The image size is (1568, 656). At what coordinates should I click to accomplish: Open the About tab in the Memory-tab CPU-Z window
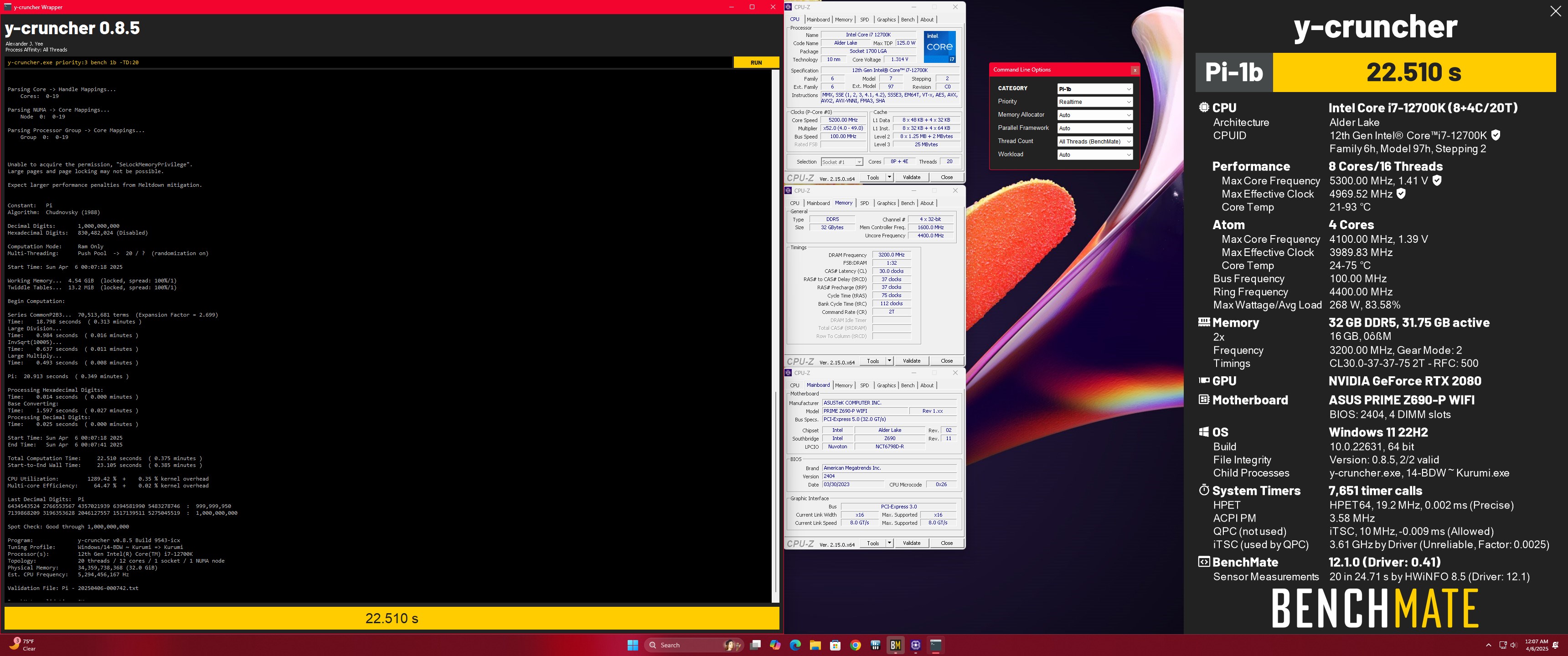pyautogui.click(x=927, y=203)
